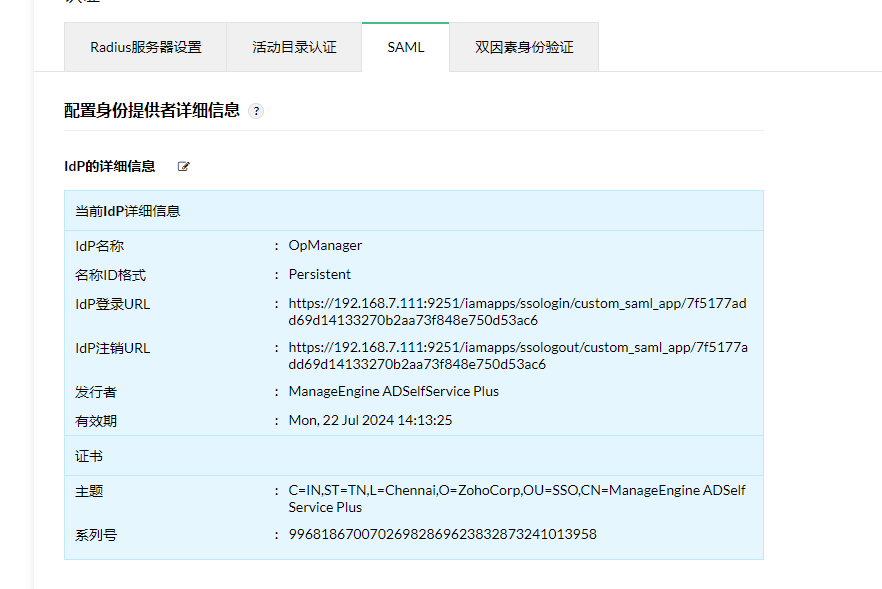Click the IdP注销URL ssologout address
Screen dimensions: 882x589
pos(518,356)
